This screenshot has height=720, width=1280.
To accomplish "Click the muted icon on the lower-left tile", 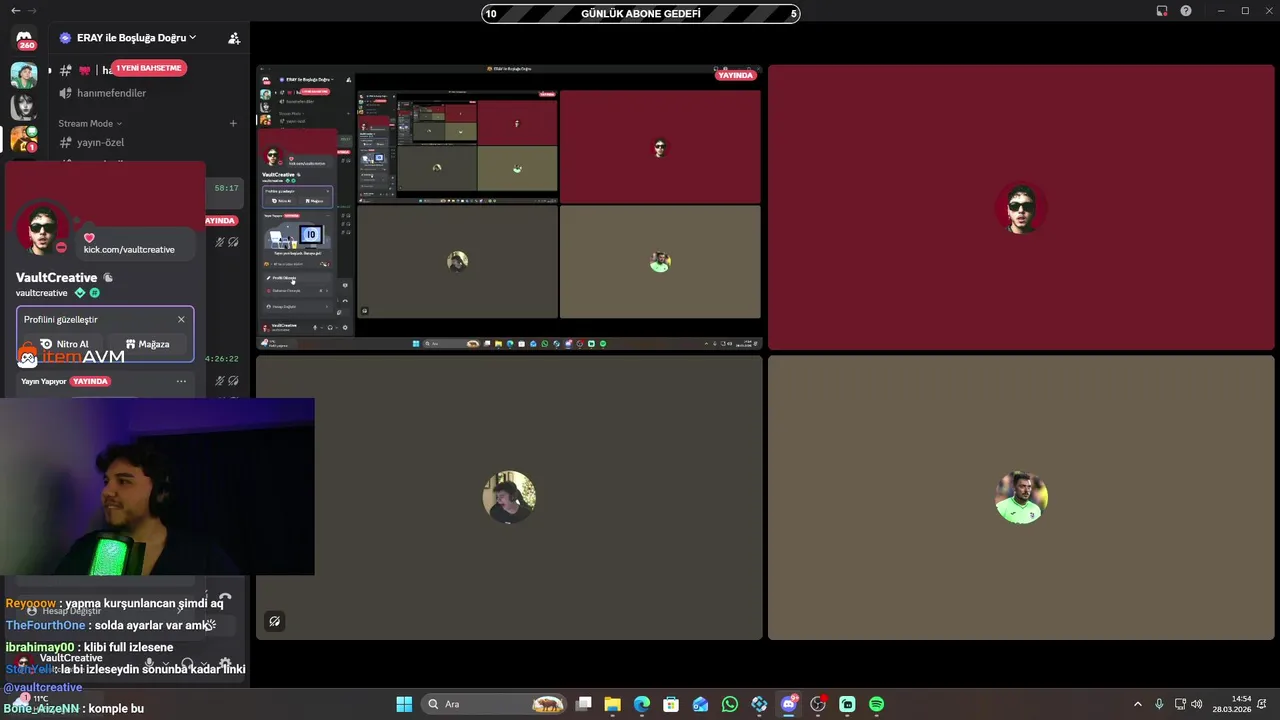I will (274, 621).
